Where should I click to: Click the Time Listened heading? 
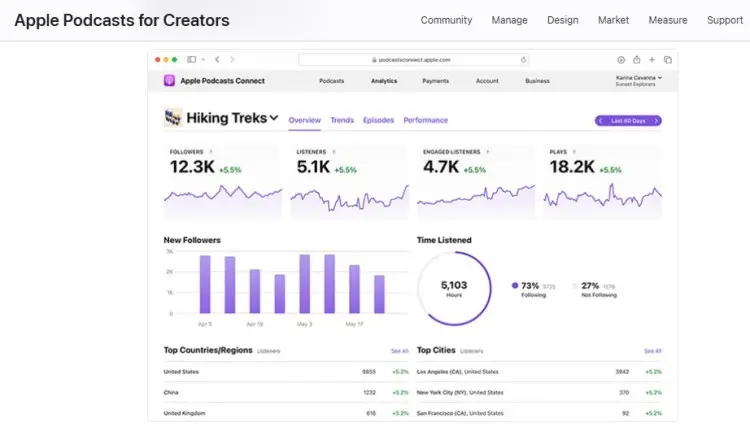click(444, 240)
